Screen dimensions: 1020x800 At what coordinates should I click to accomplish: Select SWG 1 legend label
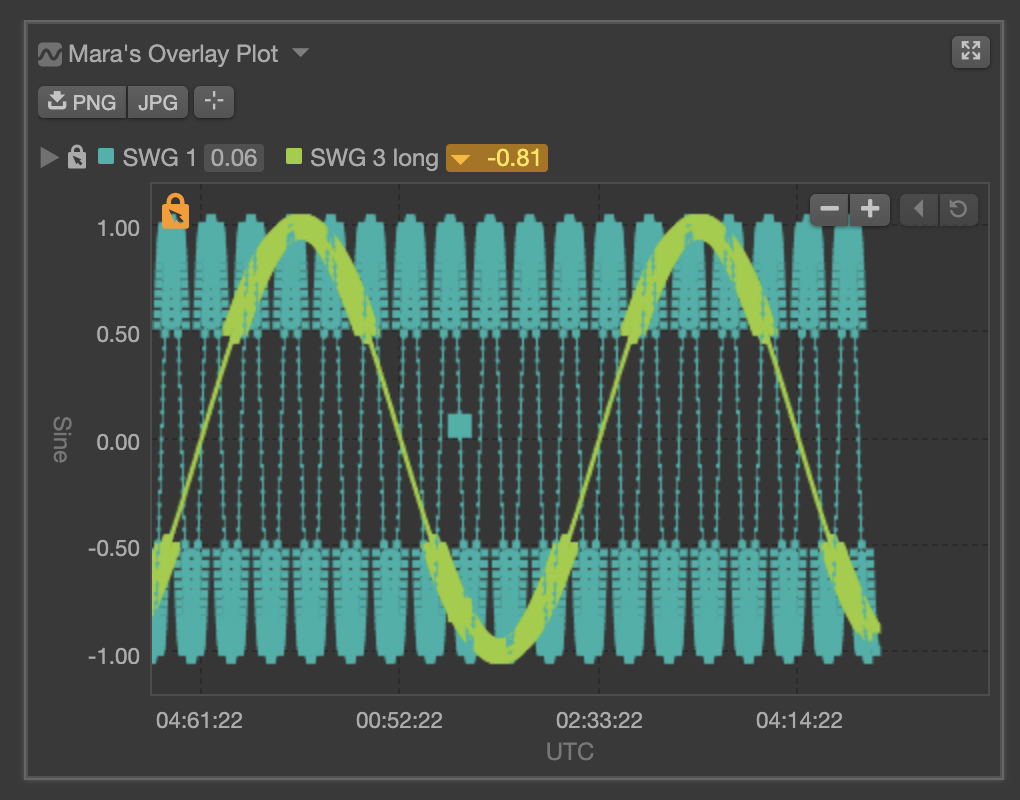(159, 158)
